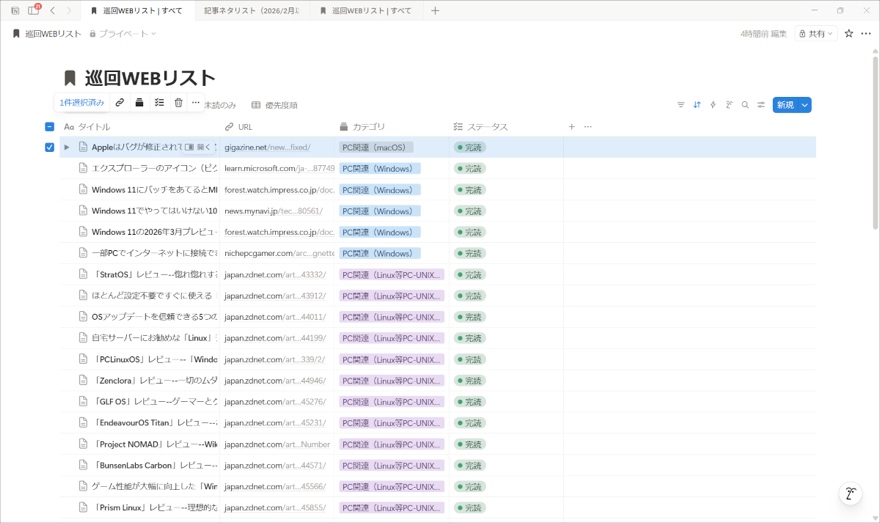
Task: Open the 共有 share dropdown
Action: click(816, 34)
